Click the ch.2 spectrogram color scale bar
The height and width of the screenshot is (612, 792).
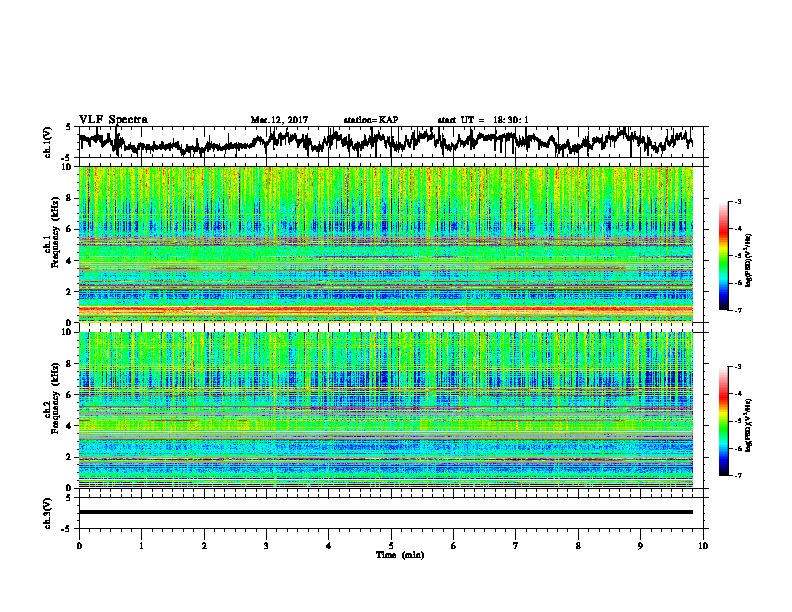tap(723, 421)
